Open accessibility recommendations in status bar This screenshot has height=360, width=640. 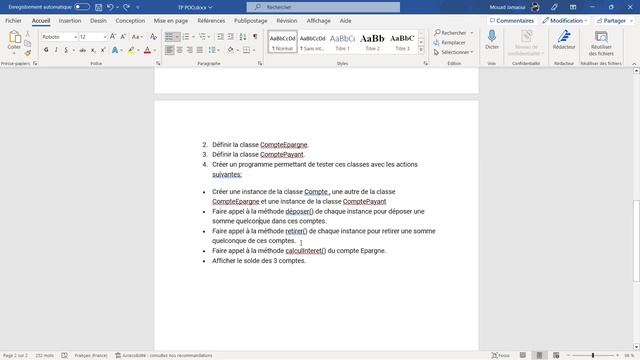164,356
